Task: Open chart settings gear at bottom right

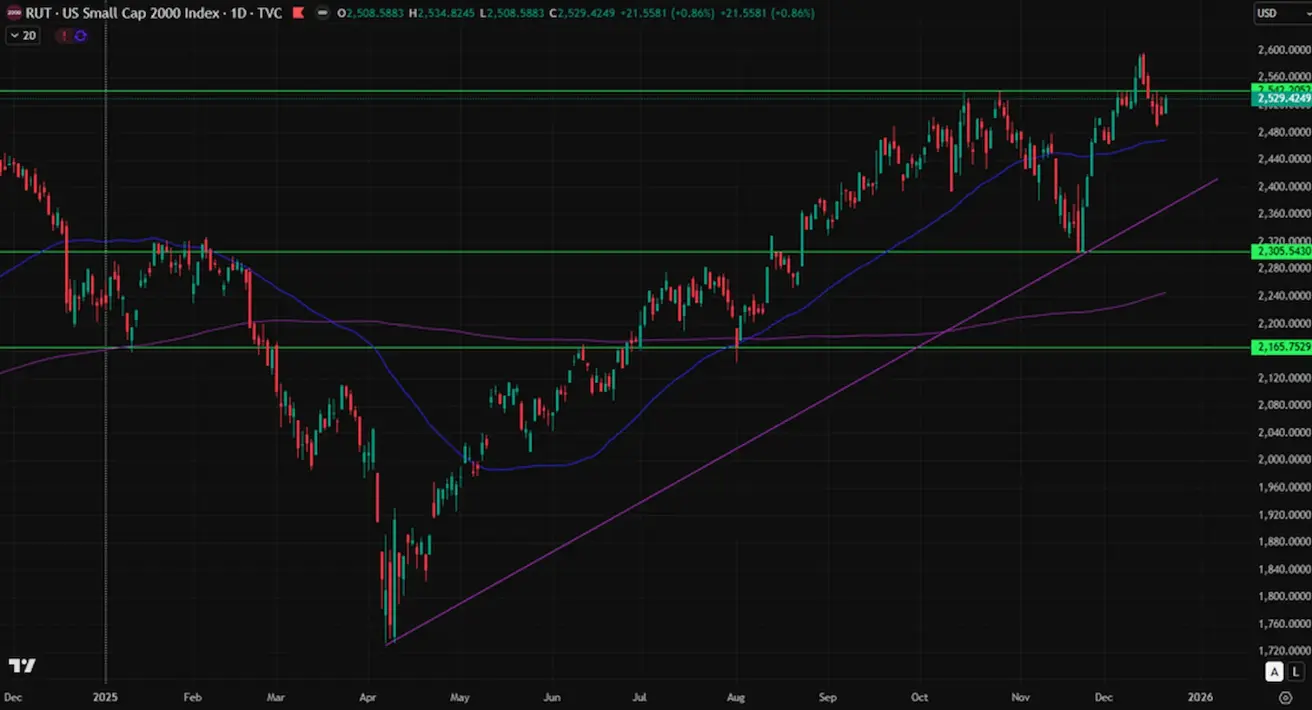Action: coord(1285,696)
